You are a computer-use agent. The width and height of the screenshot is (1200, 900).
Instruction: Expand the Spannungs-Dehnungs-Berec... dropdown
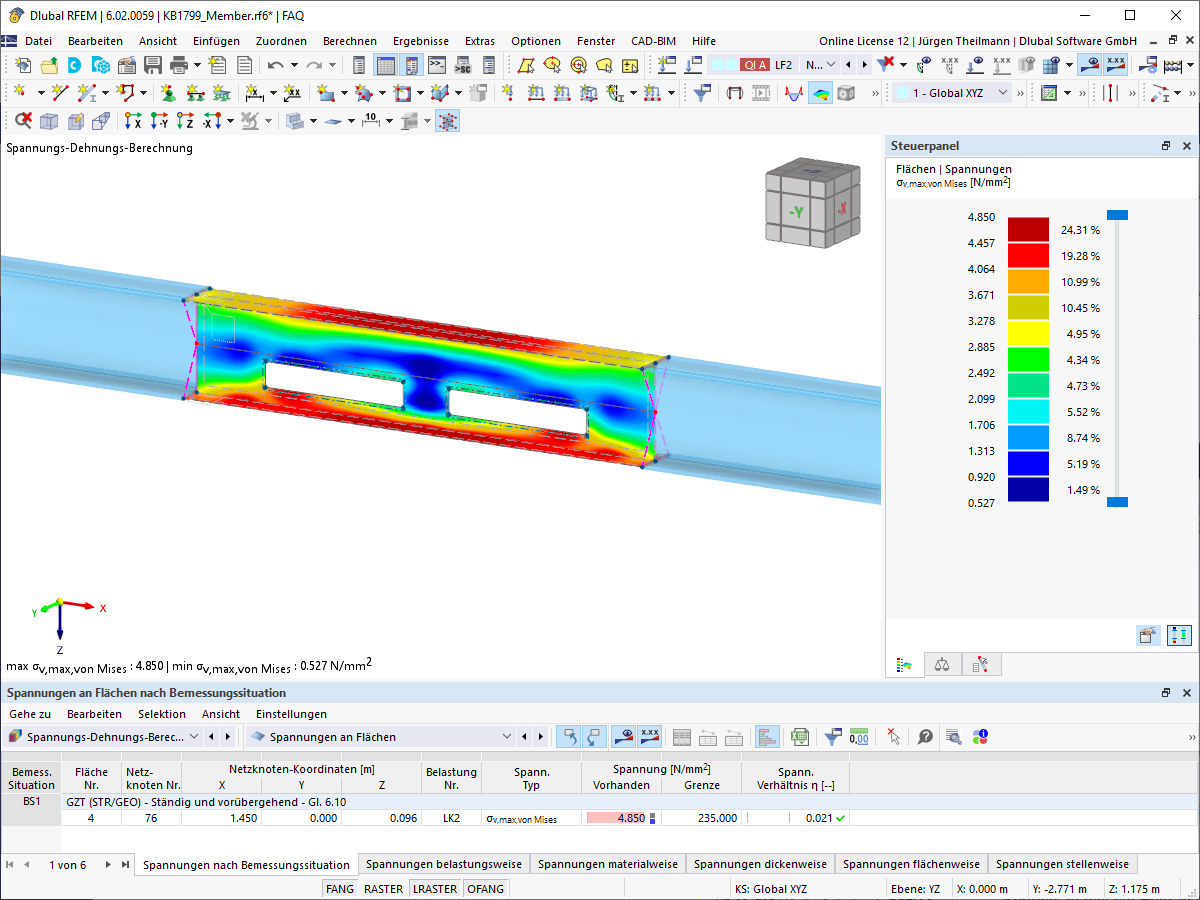(104, 737)
